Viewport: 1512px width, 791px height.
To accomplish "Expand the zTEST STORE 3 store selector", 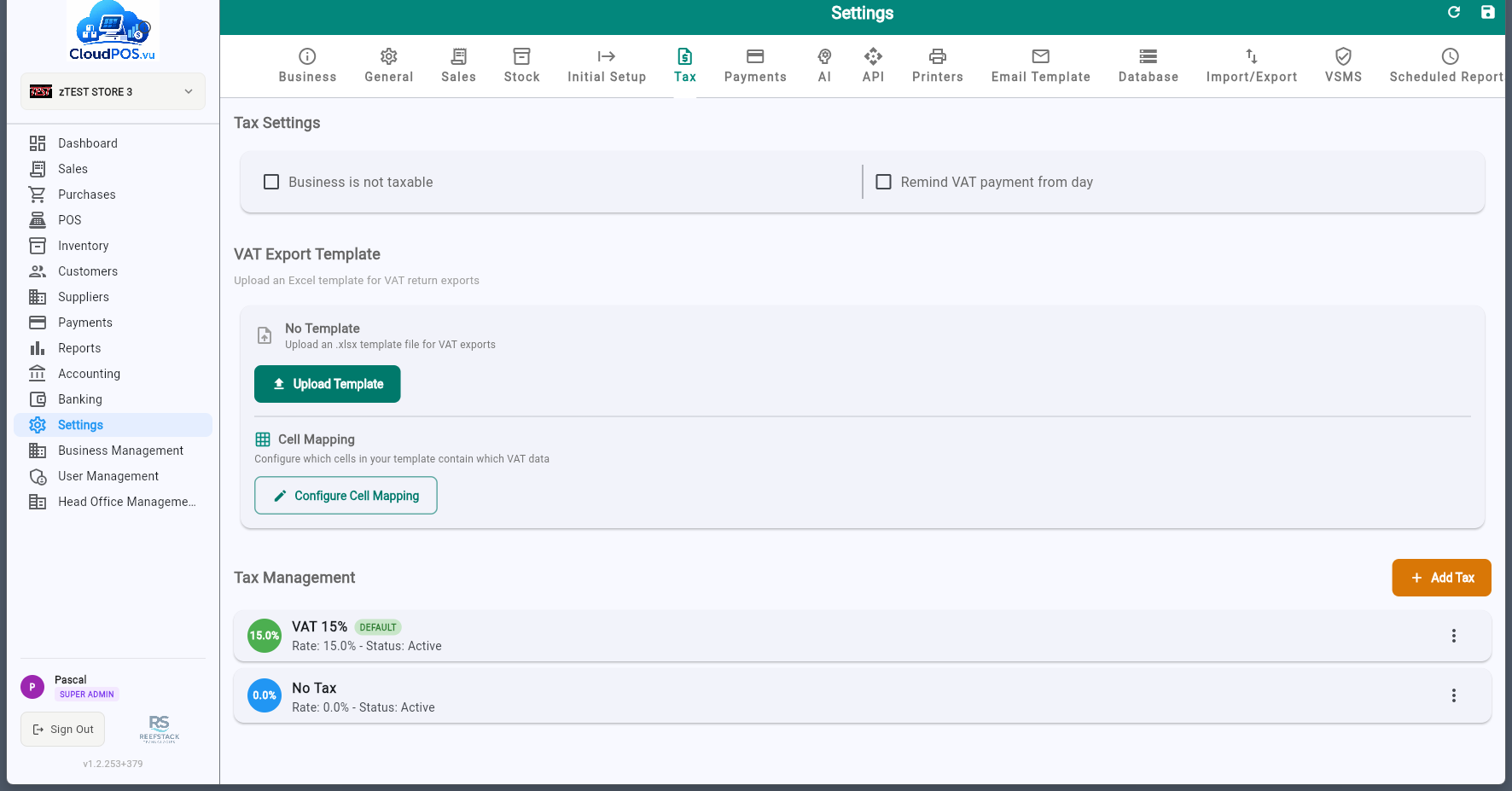I will 113,91.
